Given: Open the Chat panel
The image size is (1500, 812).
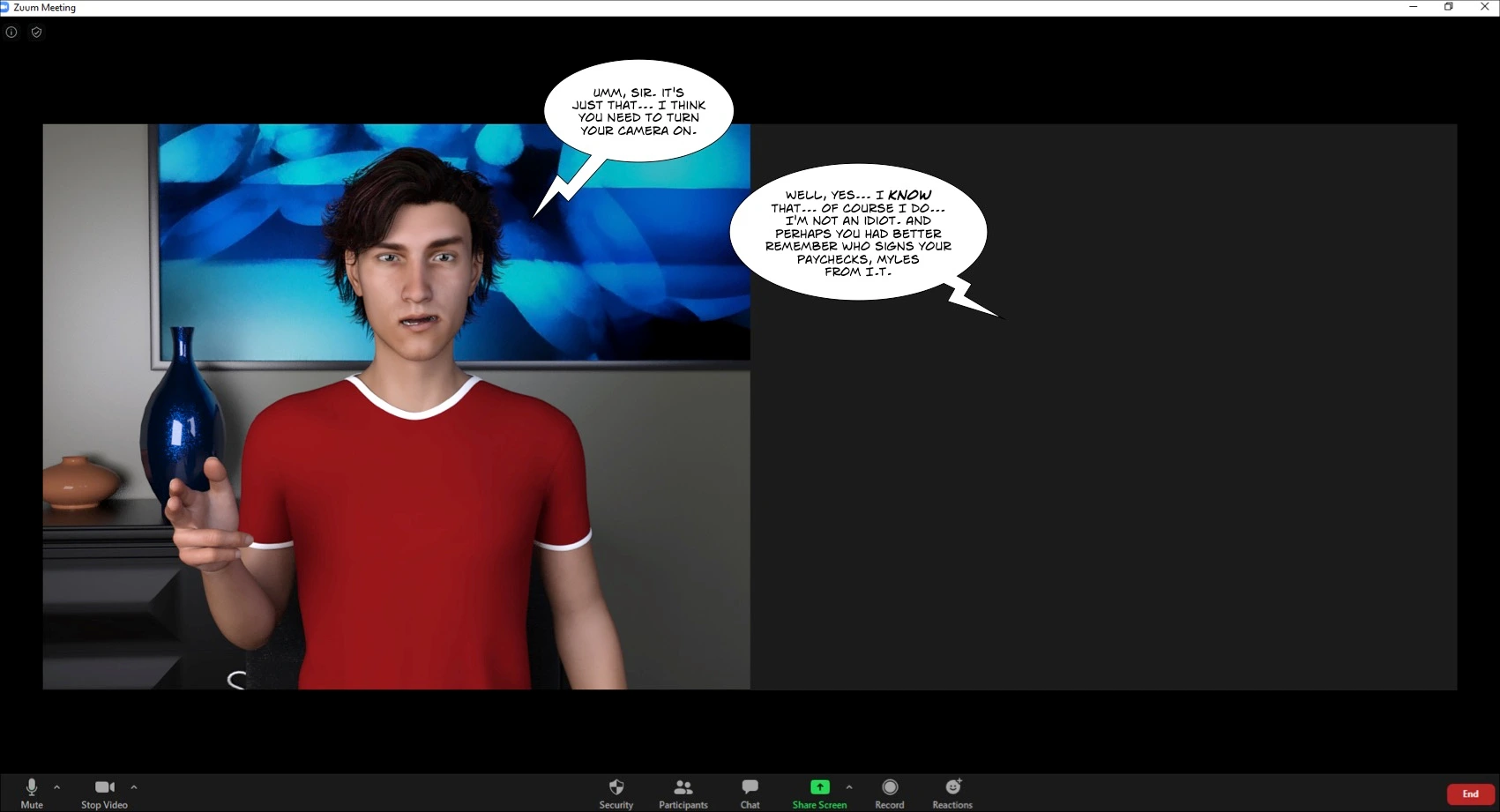Looking at the screenshot, I should click(750, 793).
